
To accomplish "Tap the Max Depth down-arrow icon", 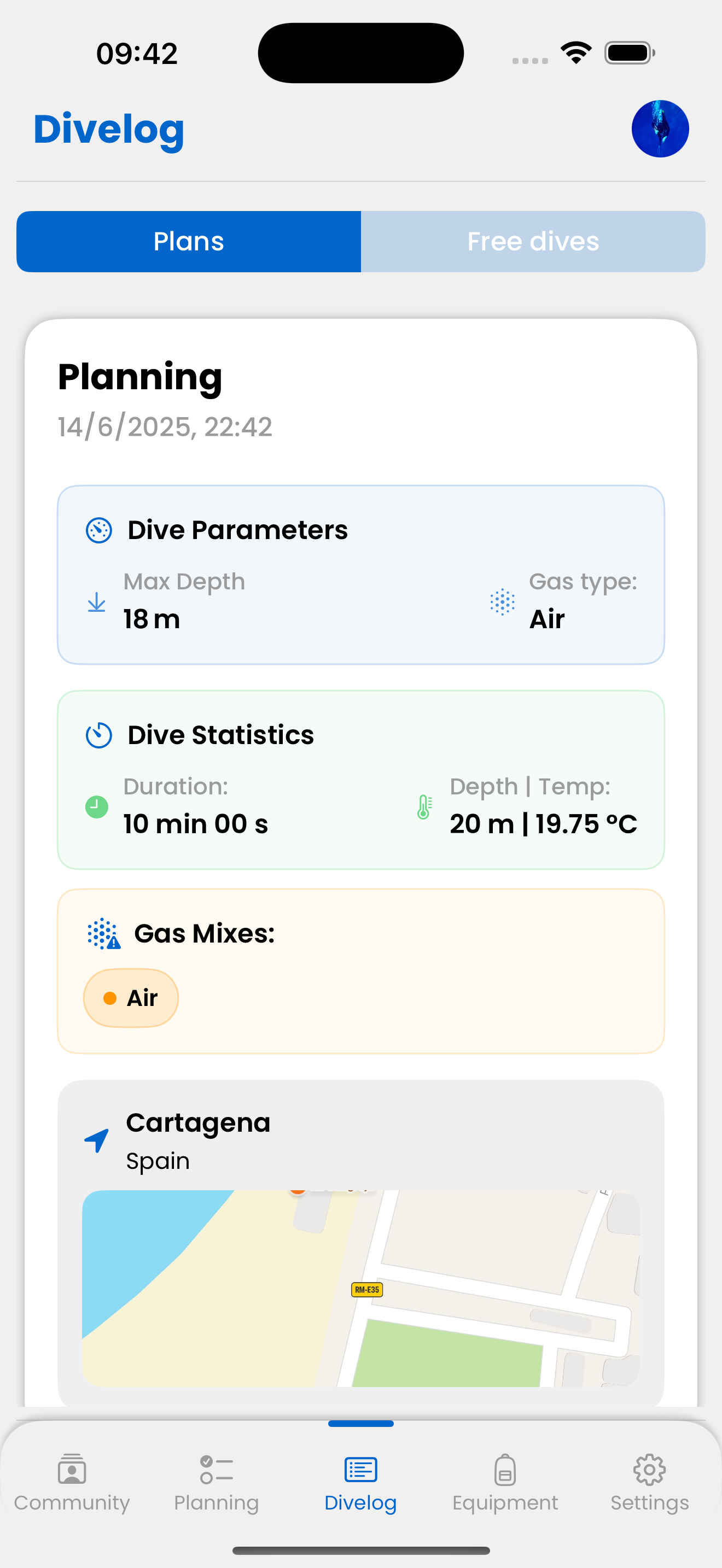I will [96, 602].
